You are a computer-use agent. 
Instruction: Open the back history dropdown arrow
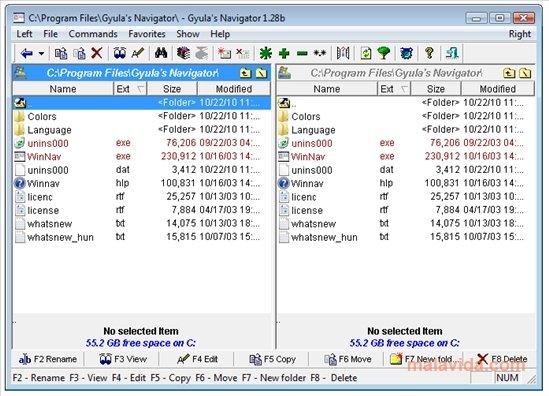tap(41, 54)
